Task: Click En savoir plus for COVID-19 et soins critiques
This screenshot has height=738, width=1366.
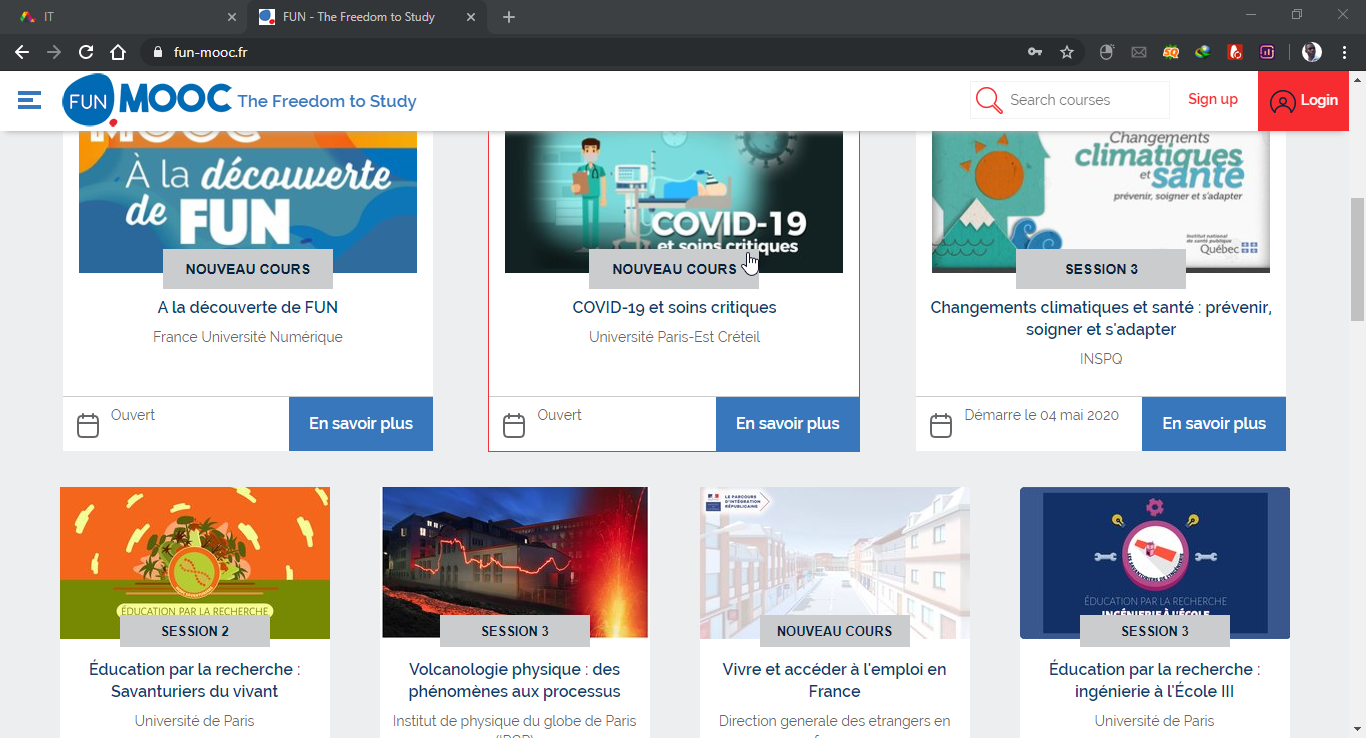Action: [788, 424]
